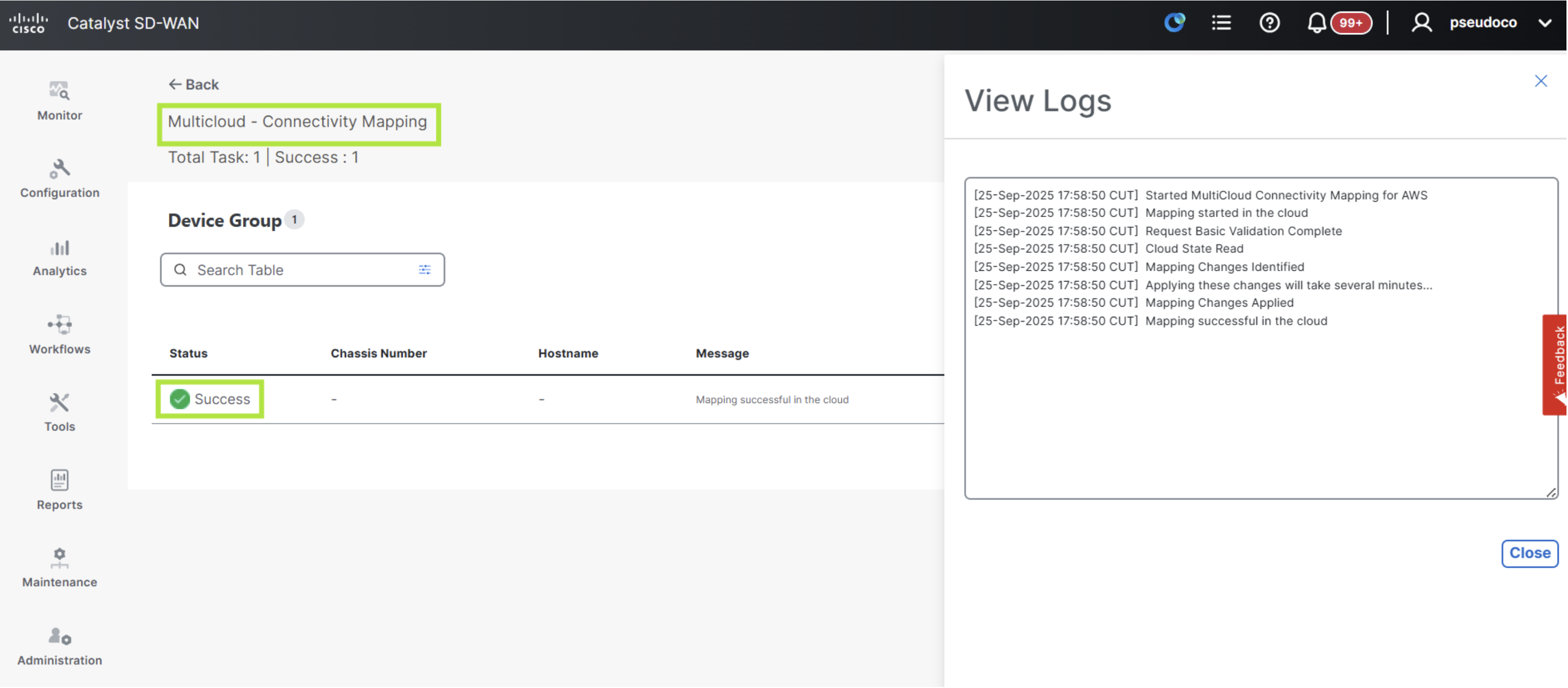This screenshot has height=688, width=1568.
Task: Click the user profile avatar icon
Action: coord(1421,23)
